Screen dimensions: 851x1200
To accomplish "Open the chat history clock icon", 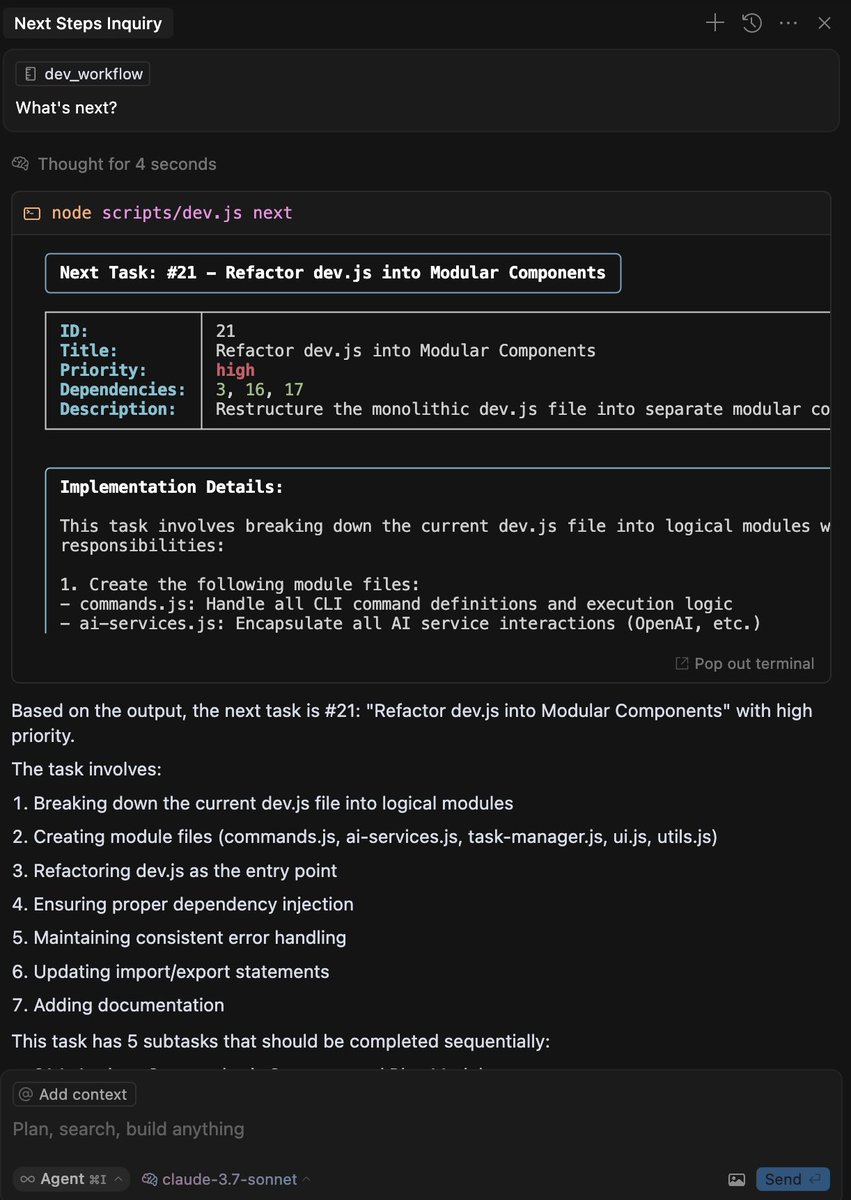I will (x=752, y=23).
